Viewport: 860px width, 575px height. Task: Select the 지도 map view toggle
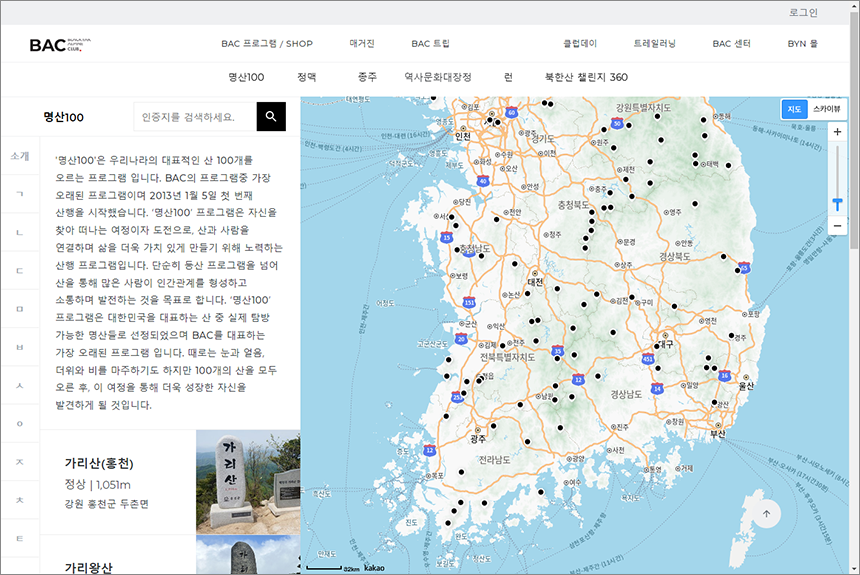(794, 109)
